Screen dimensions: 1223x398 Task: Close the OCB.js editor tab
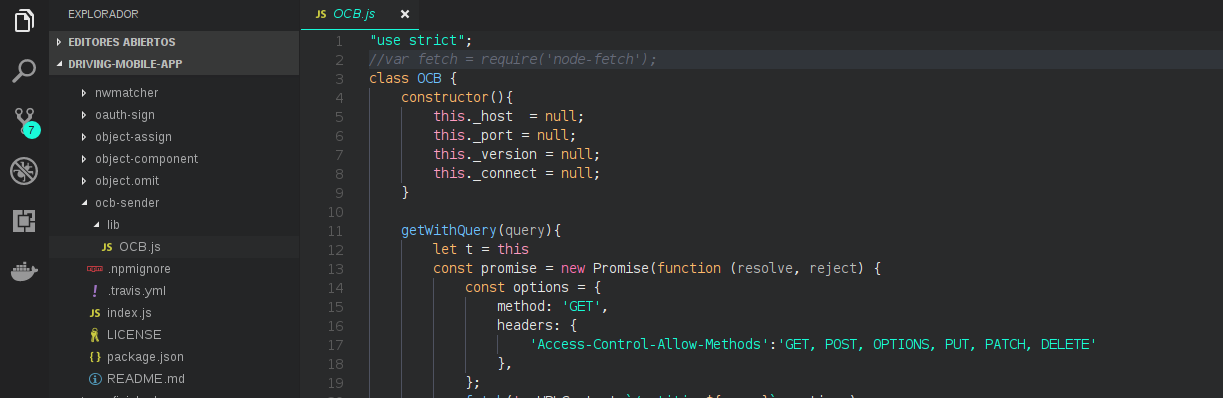coord(405,14)
